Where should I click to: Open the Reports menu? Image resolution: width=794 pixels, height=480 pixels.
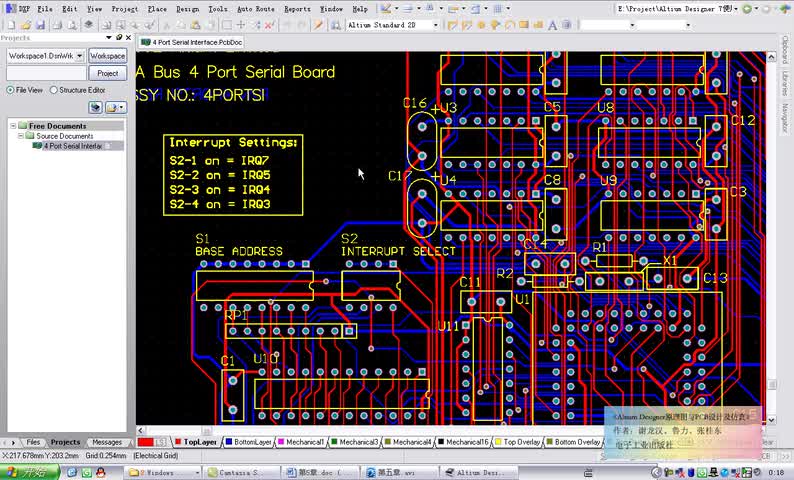click(297, 9)
